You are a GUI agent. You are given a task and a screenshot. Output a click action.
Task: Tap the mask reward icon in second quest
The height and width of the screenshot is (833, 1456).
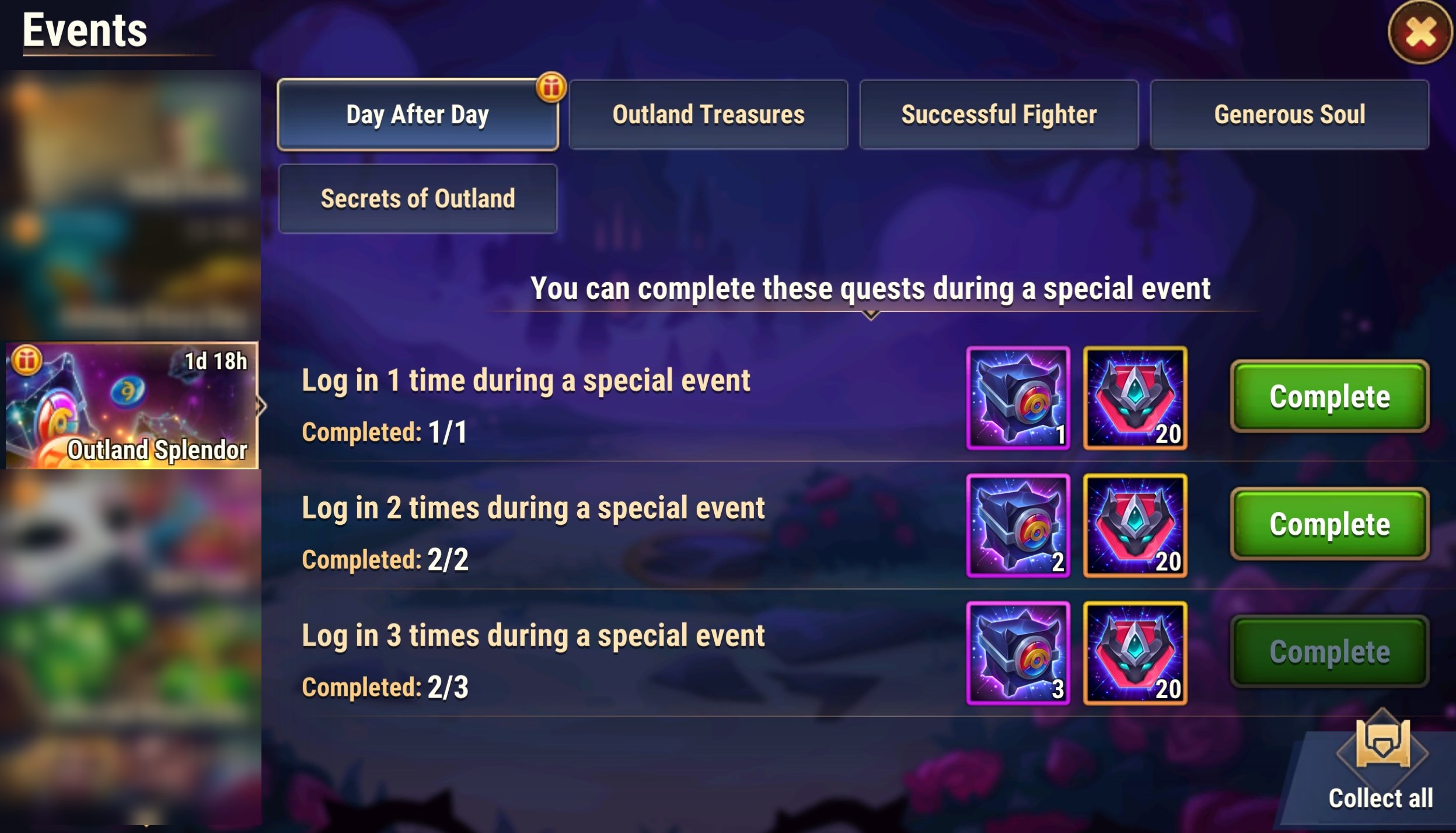tap(1135, 525)
